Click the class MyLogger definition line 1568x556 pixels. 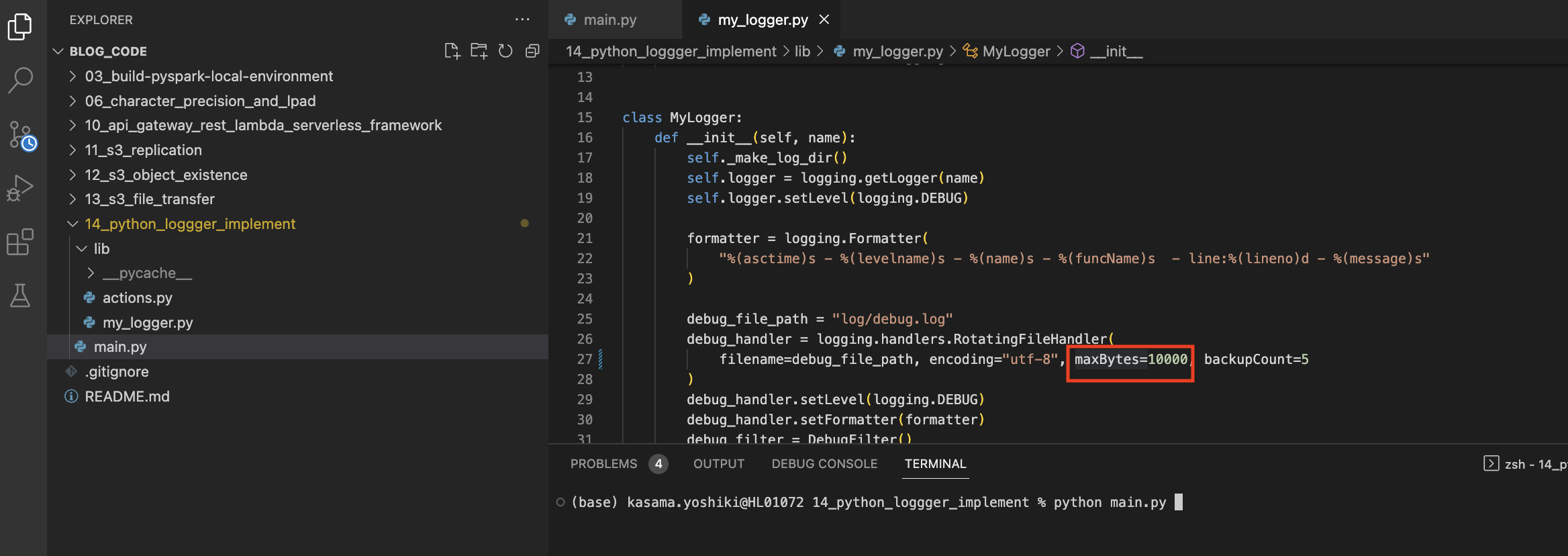[x=682, y=118]
